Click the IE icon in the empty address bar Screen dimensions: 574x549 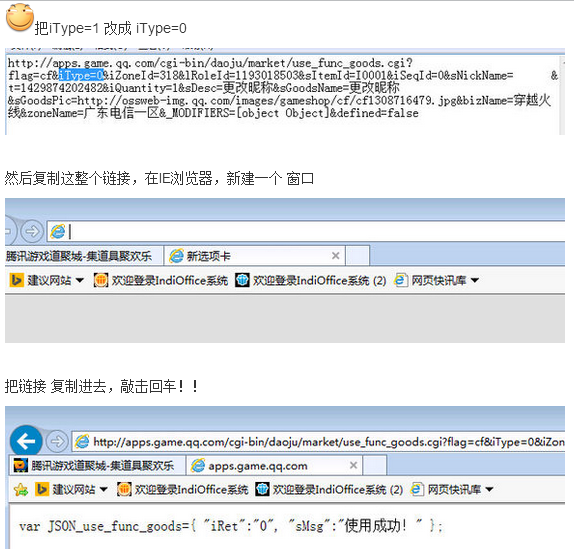tap(58, 231)
